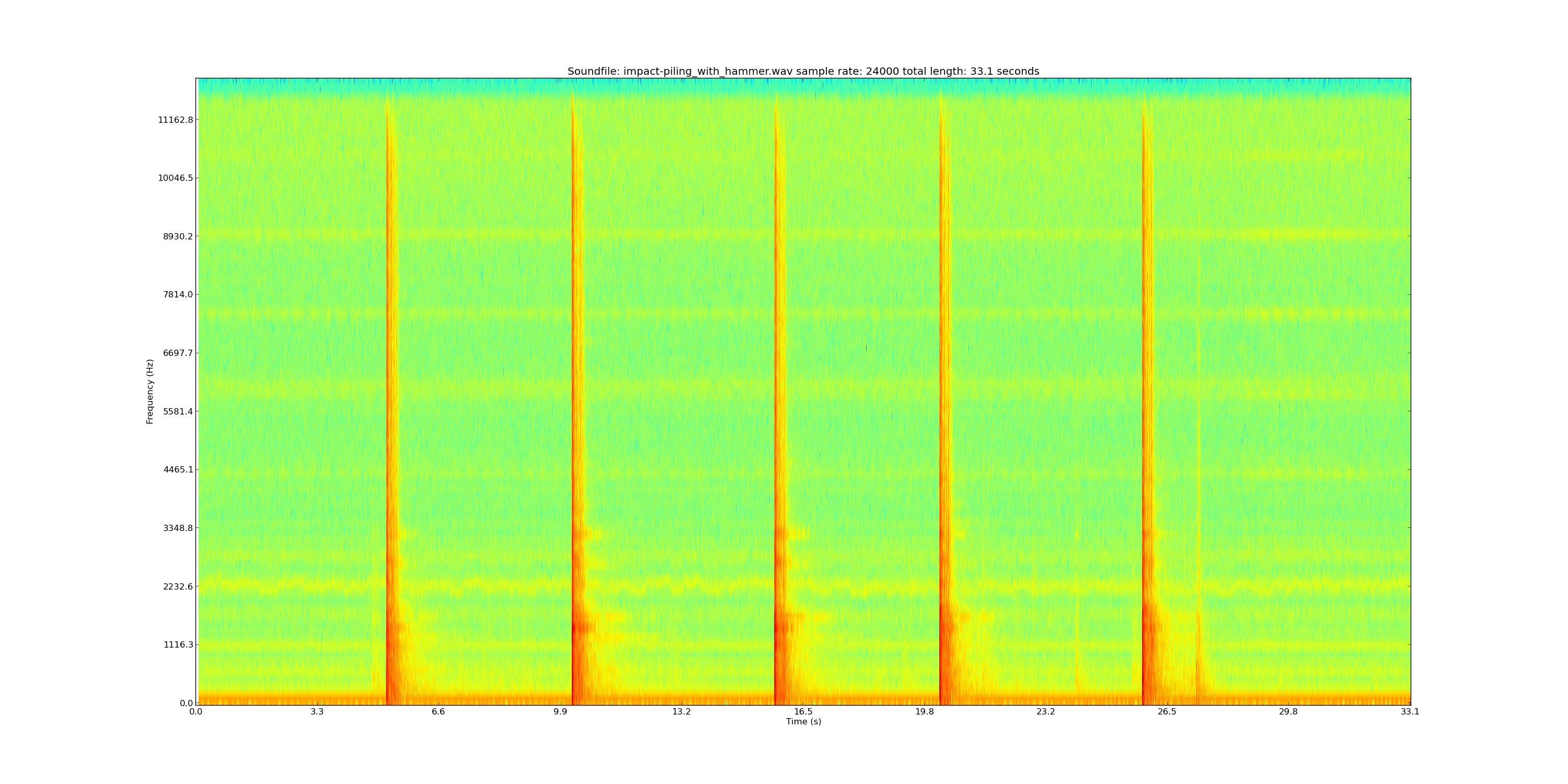Image resolution: width=1568 pixels, height=784 pixels.
Task: Click the "Frequency (Hz)" y-axis label
Action: click(x=149, y=391)
